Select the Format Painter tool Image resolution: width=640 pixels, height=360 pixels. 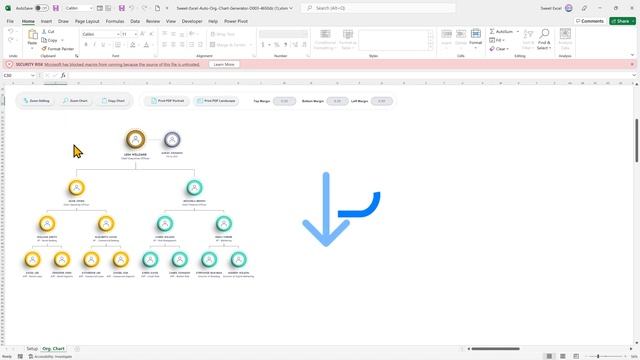coord(58,49)
